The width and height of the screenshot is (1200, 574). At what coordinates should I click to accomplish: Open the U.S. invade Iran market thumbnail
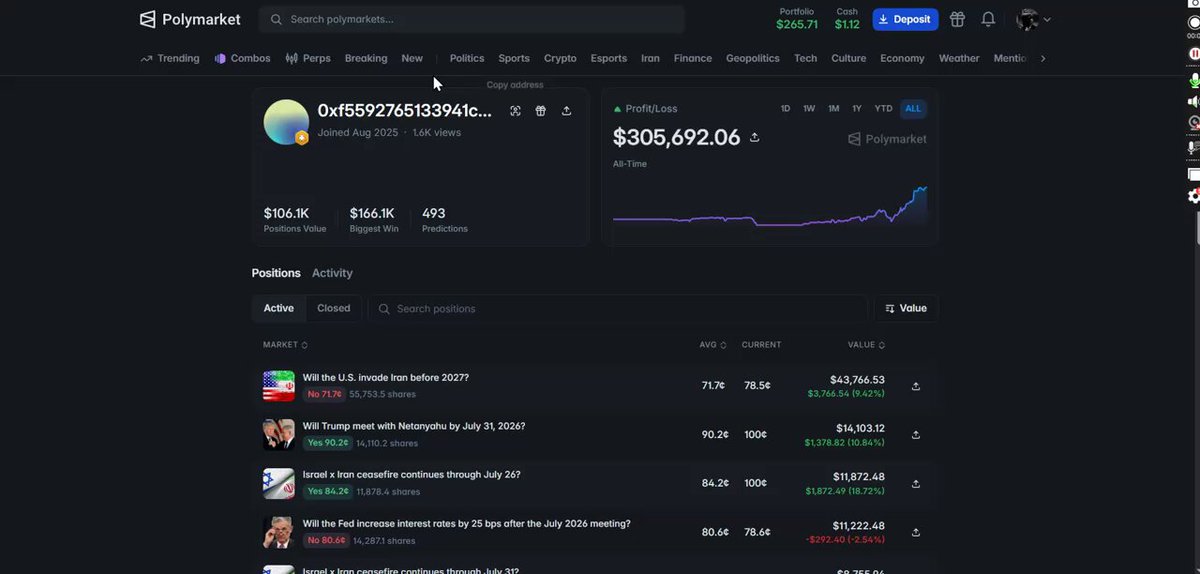[x=279, y=386]
